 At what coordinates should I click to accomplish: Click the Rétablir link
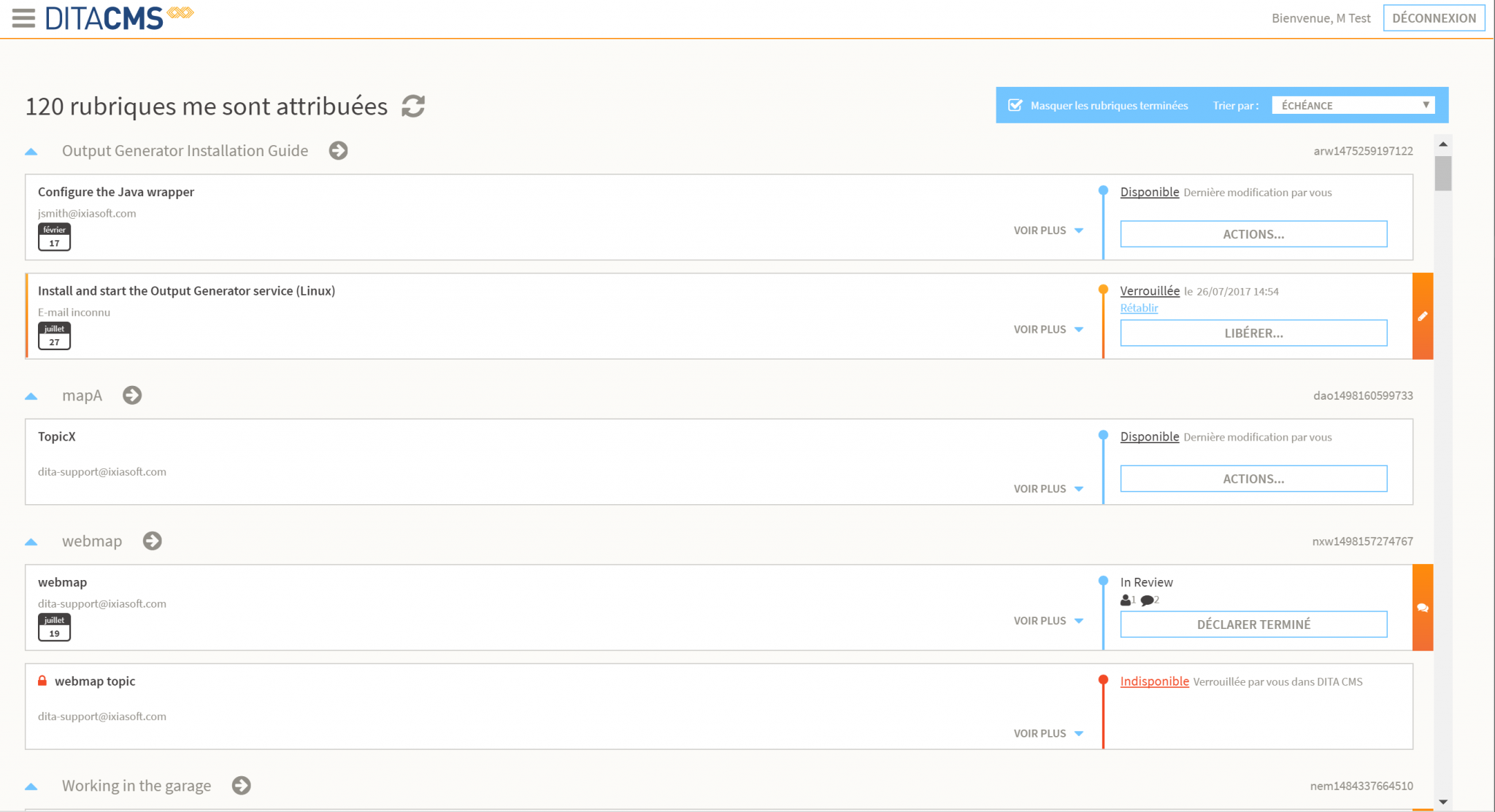point(1139,308)
